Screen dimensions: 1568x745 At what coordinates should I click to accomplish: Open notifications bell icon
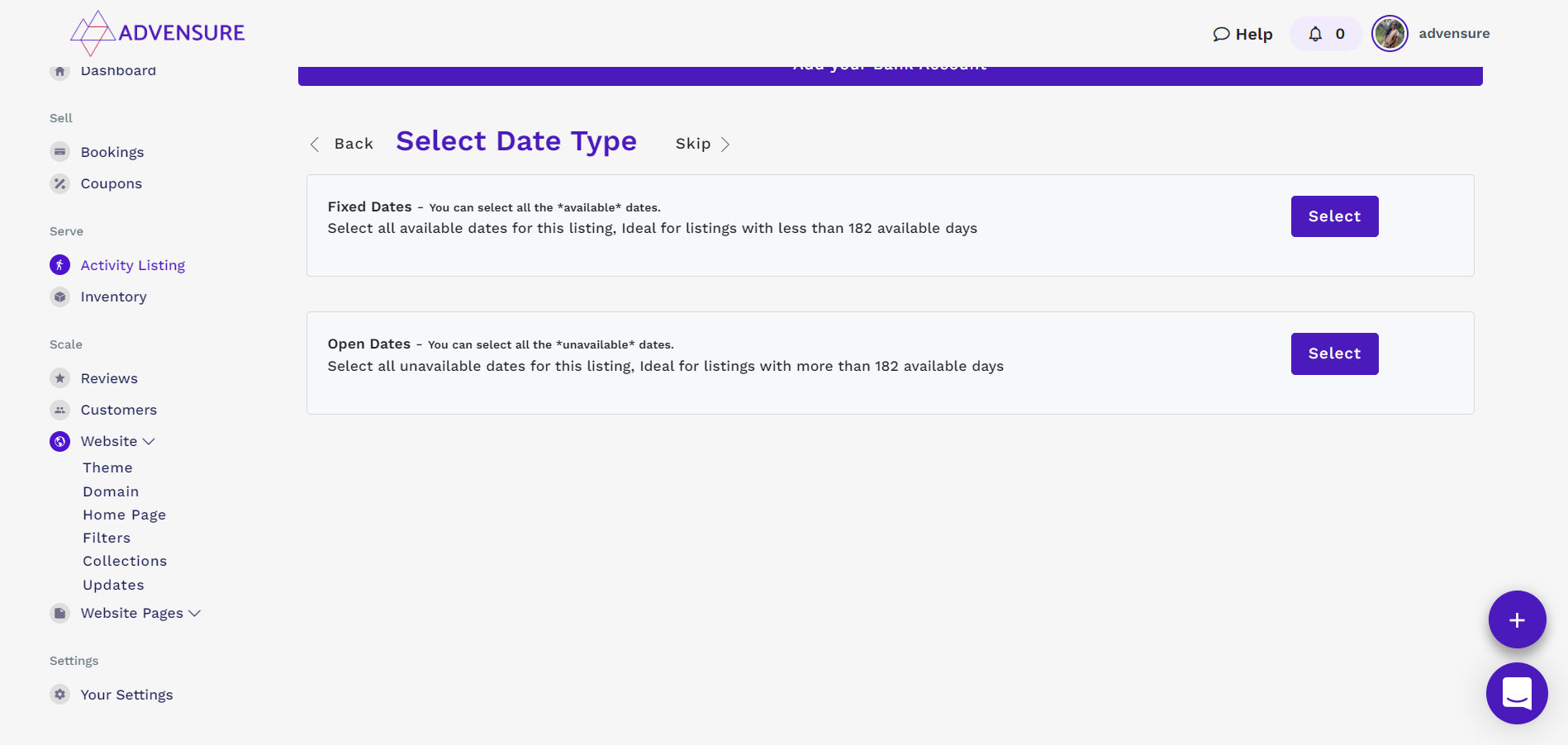[x=1315, y=34]
